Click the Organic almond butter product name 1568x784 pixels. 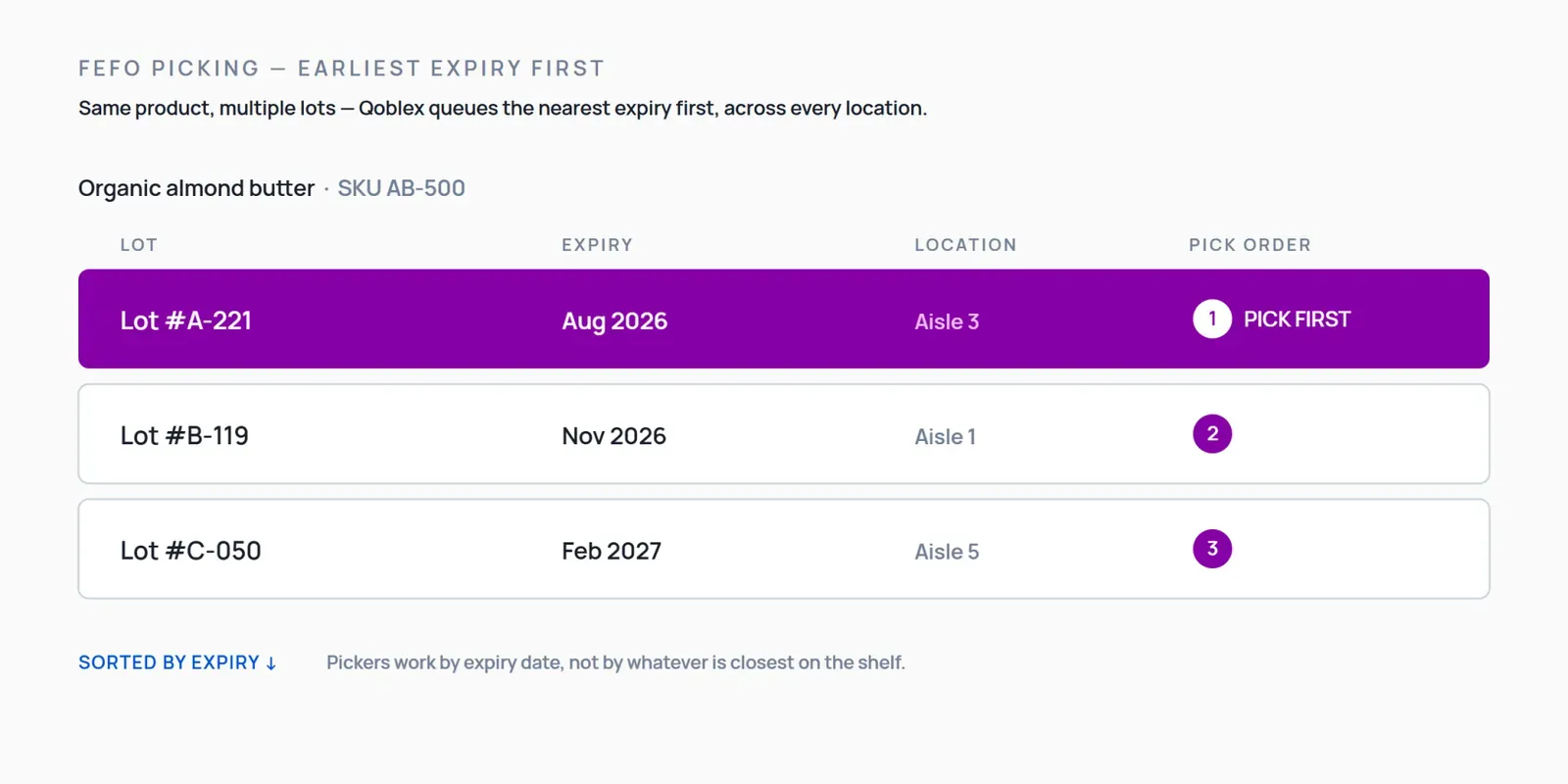pos(196,188)
